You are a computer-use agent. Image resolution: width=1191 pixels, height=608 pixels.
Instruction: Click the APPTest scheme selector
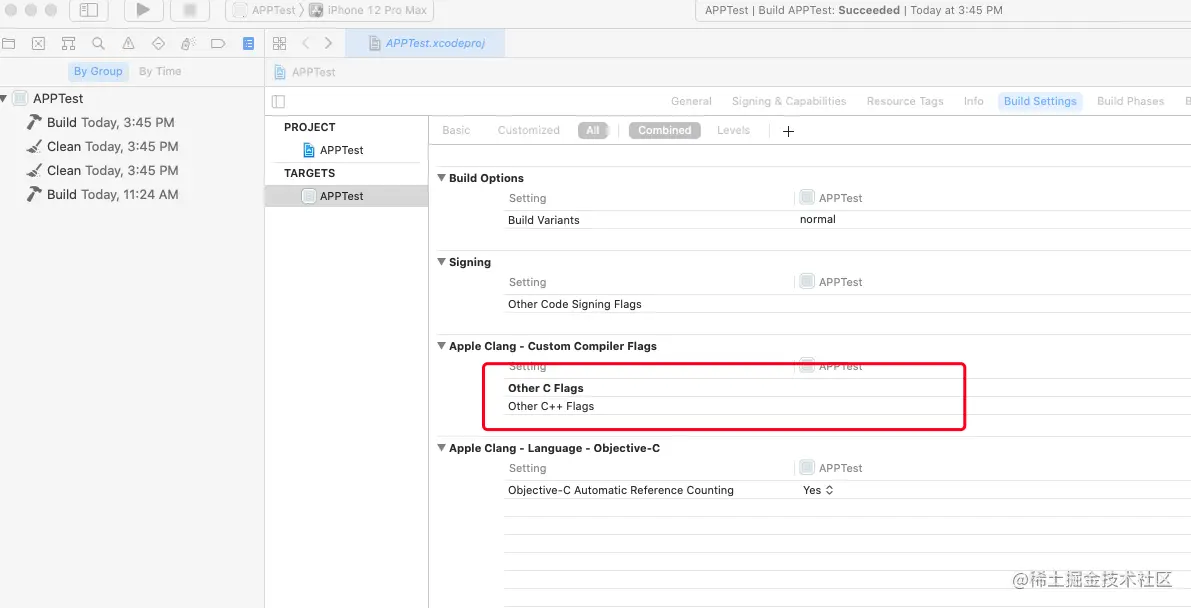click(265, 10)
